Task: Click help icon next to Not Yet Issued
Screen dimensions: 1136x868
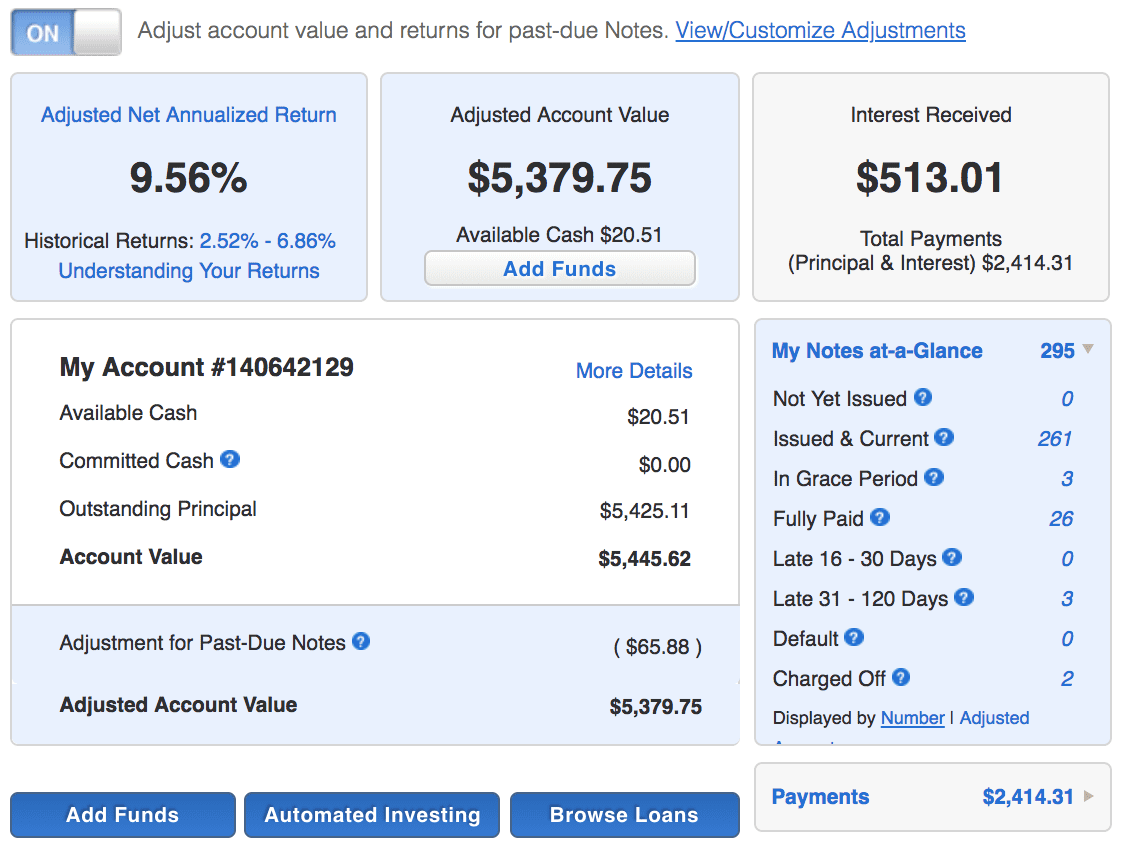Action: click(922, 397)
